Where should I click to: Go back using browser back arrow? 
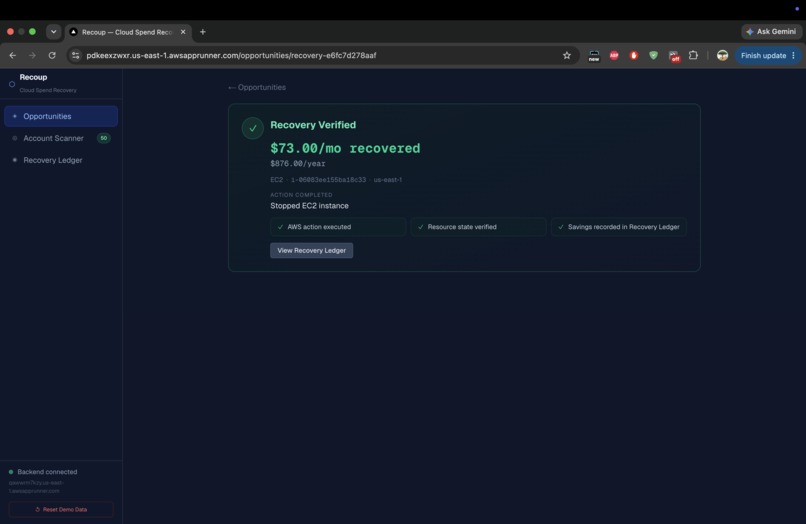(13, 56)
